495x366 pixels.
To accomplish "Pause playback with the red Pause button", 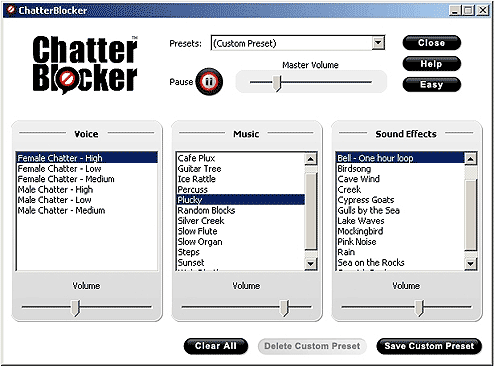I will [x=209, y=82].
